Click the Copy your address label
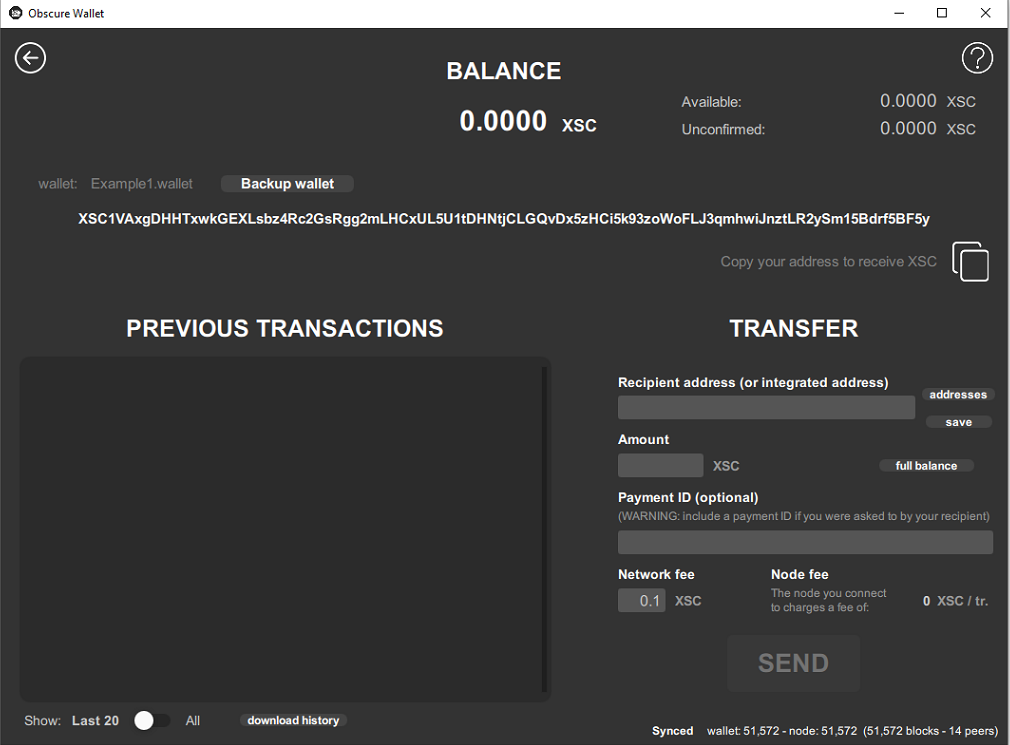The width and height of the screenshot is (1010, 745). [828, 262]
